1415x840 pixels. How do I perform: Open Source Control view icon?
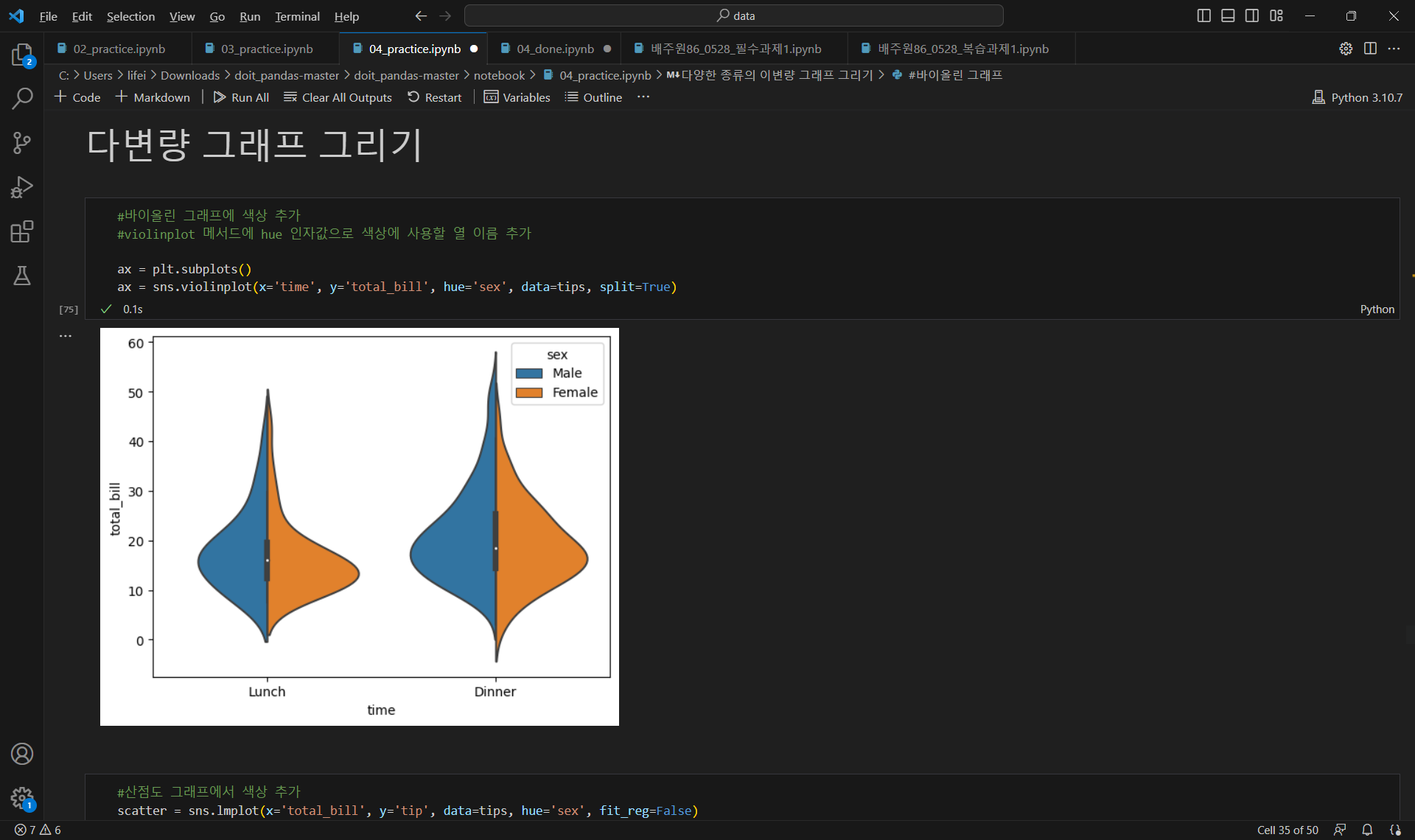[22, 143]
